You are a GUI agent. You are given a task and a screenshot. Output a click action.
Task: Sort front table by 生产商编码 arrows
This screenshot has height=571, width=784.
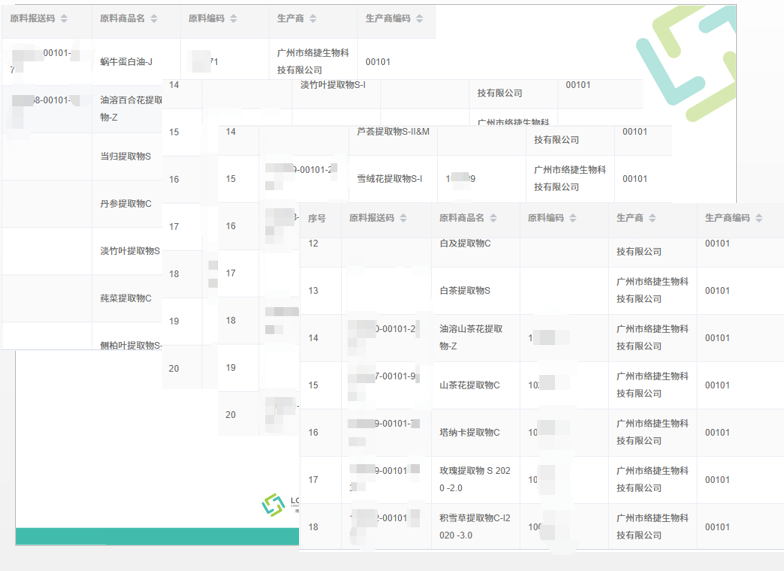759,218
